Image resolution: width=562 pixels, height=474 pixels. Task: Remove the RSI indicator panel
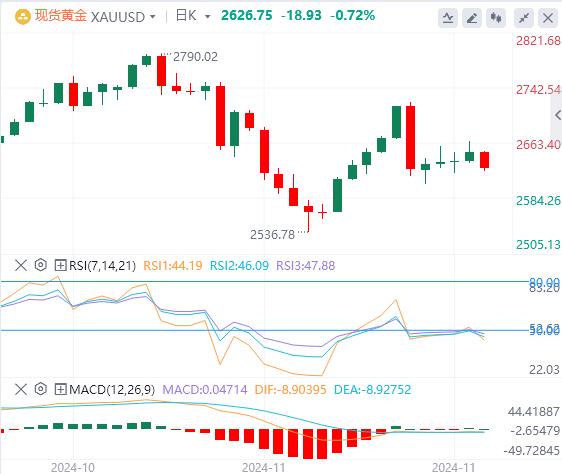pyautogui.click(x=21, y=265)
